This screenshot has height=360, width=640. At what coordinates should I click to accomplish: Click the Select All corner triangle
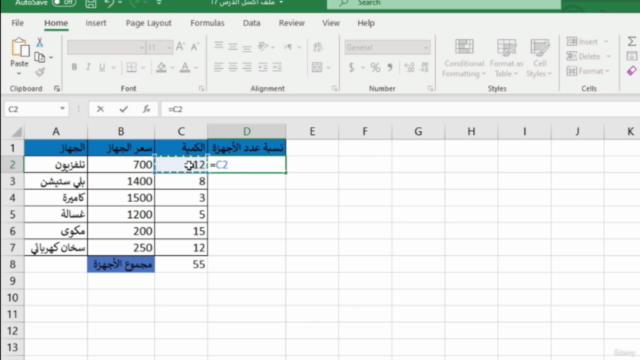(16, 132)
